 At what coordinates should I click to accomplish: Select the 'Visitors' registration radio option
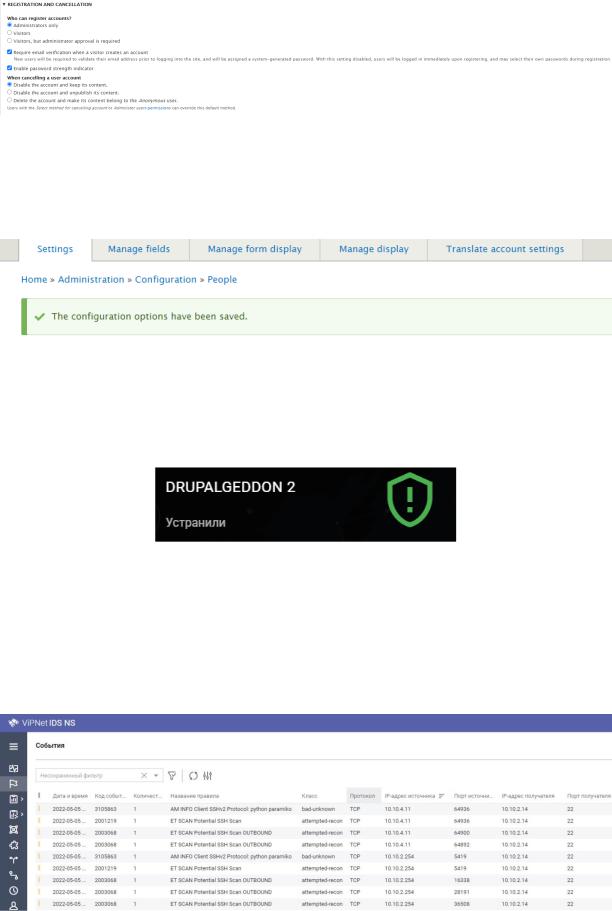9,33
